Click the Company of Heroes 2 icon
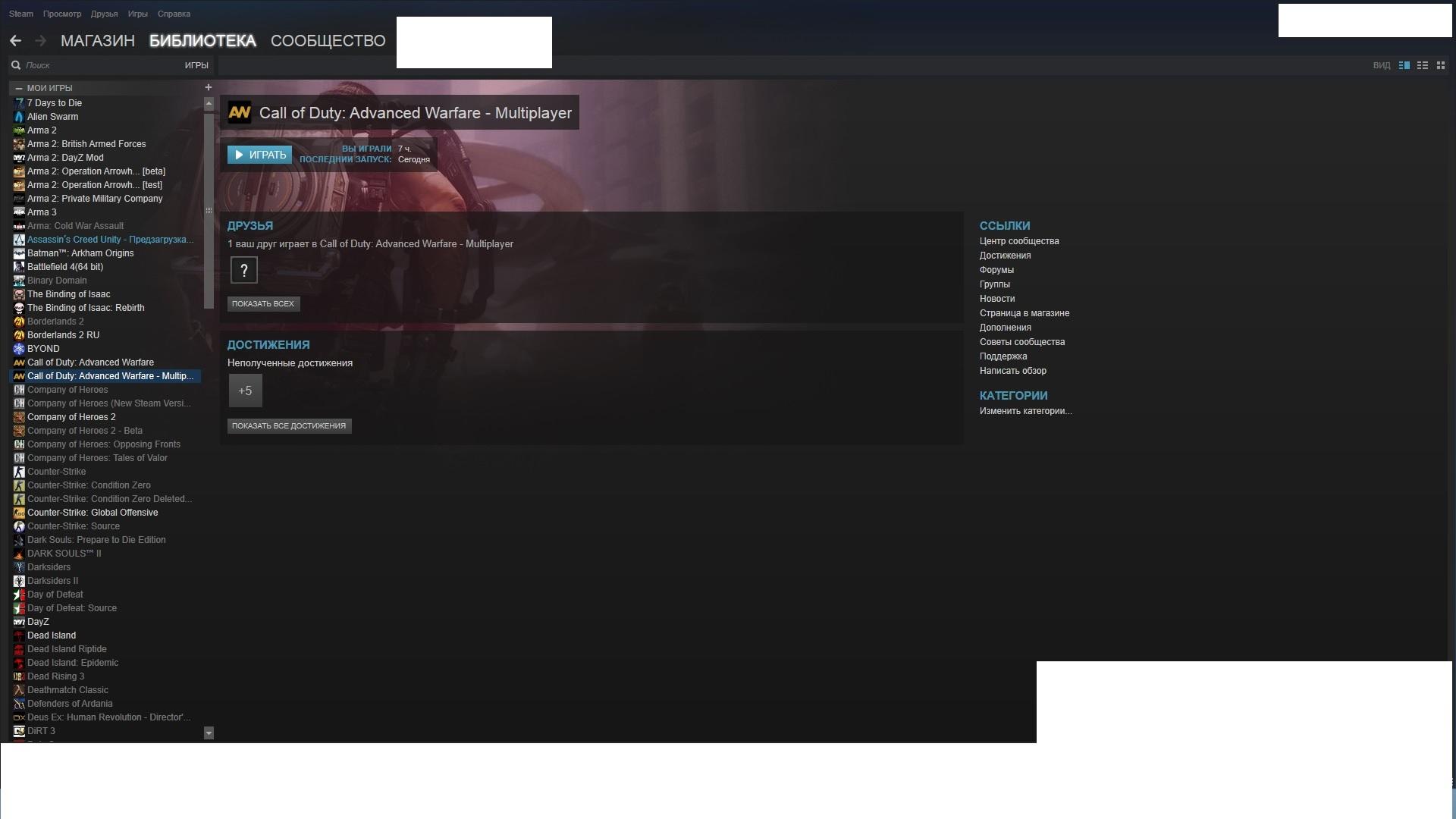Viewport: 1456px width, 819px height. point(19,417)
